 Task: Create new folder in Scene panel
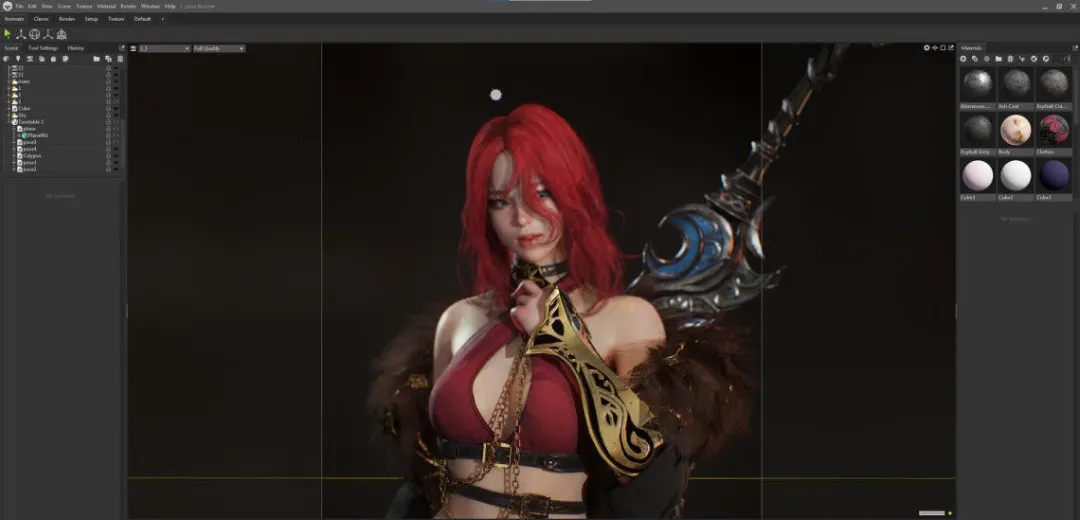tap(96, 59)
